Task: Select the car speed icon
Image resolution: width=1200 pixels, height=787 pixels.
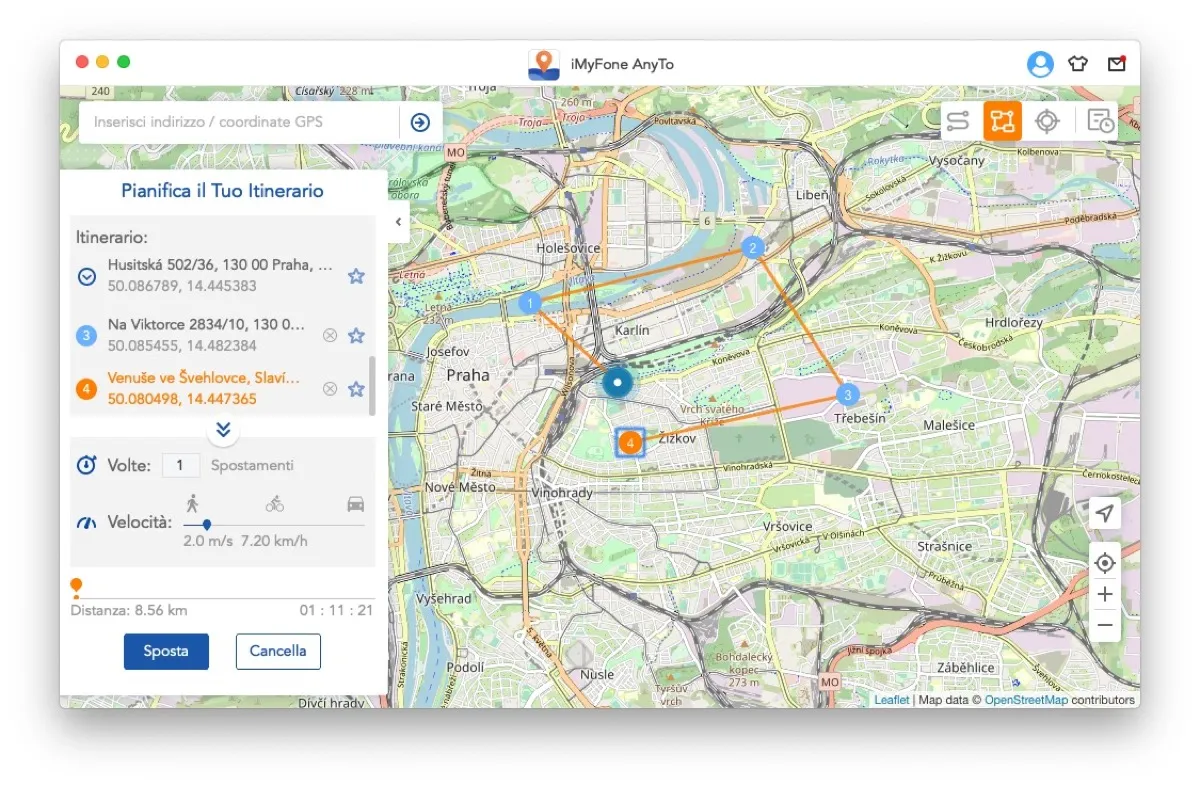Action: pyautogui.click(x=356, y=504)
